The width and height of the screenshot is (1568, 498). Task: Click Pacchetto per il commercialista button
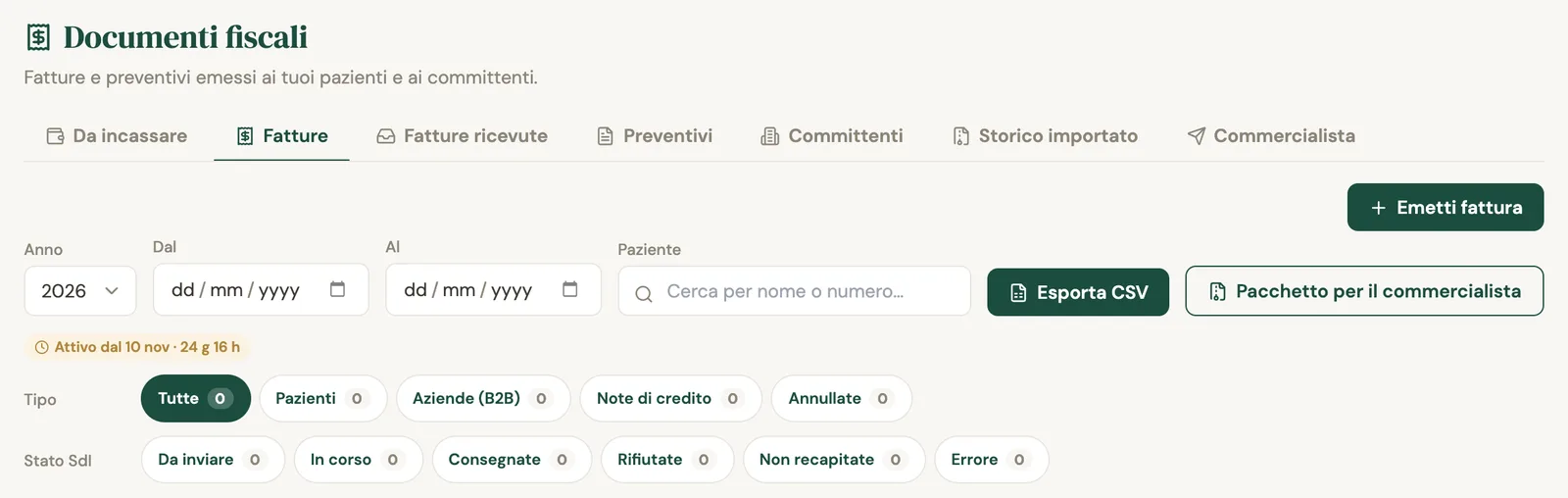click(x=1364, y=291)
